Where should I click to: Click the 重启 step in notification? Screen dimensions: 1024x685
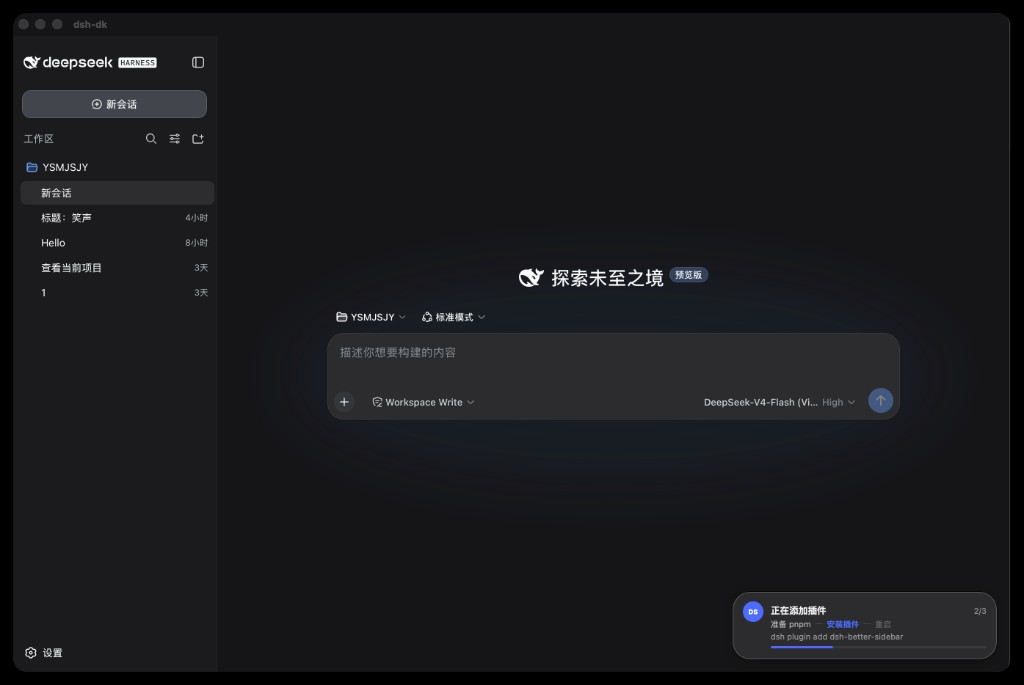tap(883, 624)
